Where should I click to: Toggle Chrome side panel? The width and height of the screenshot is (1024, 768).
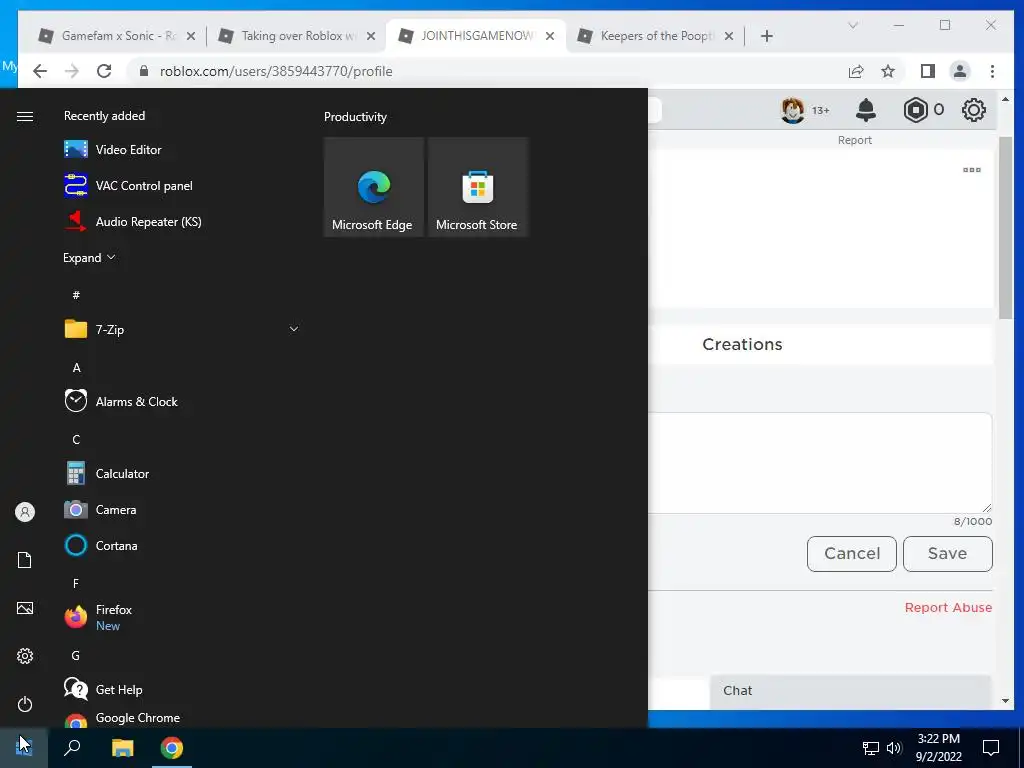(x=927, y=71)
